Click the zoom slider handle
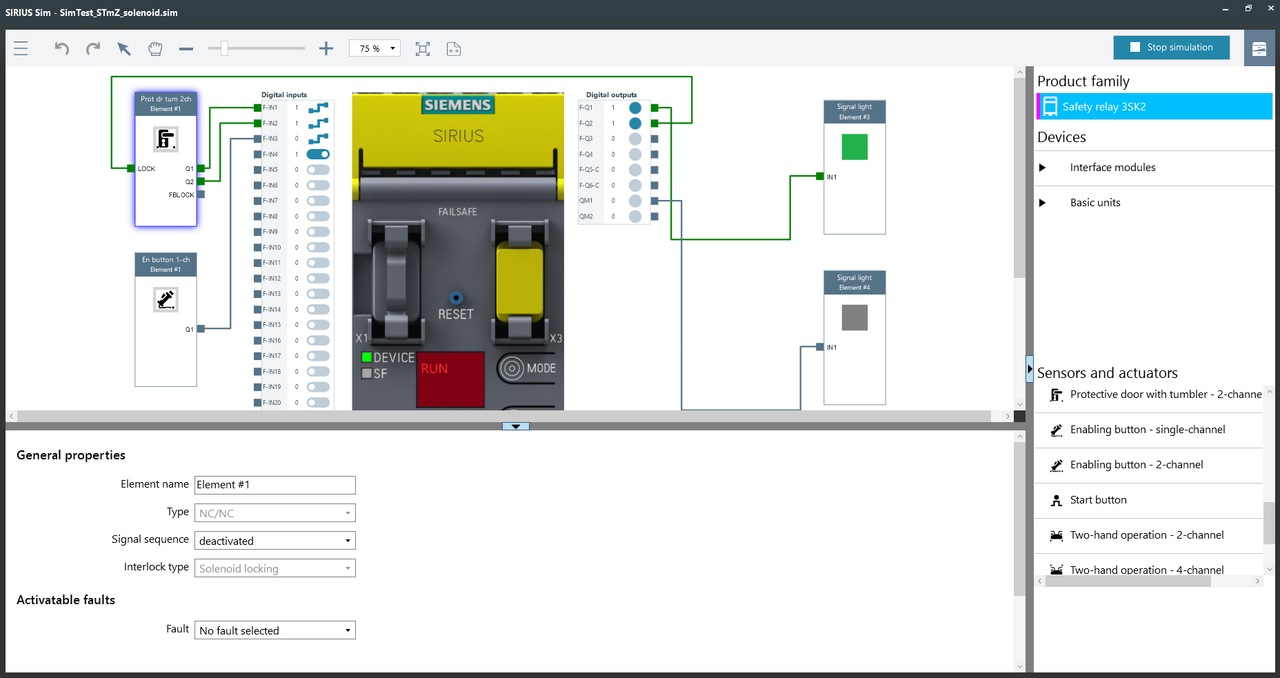 point(225,48)
